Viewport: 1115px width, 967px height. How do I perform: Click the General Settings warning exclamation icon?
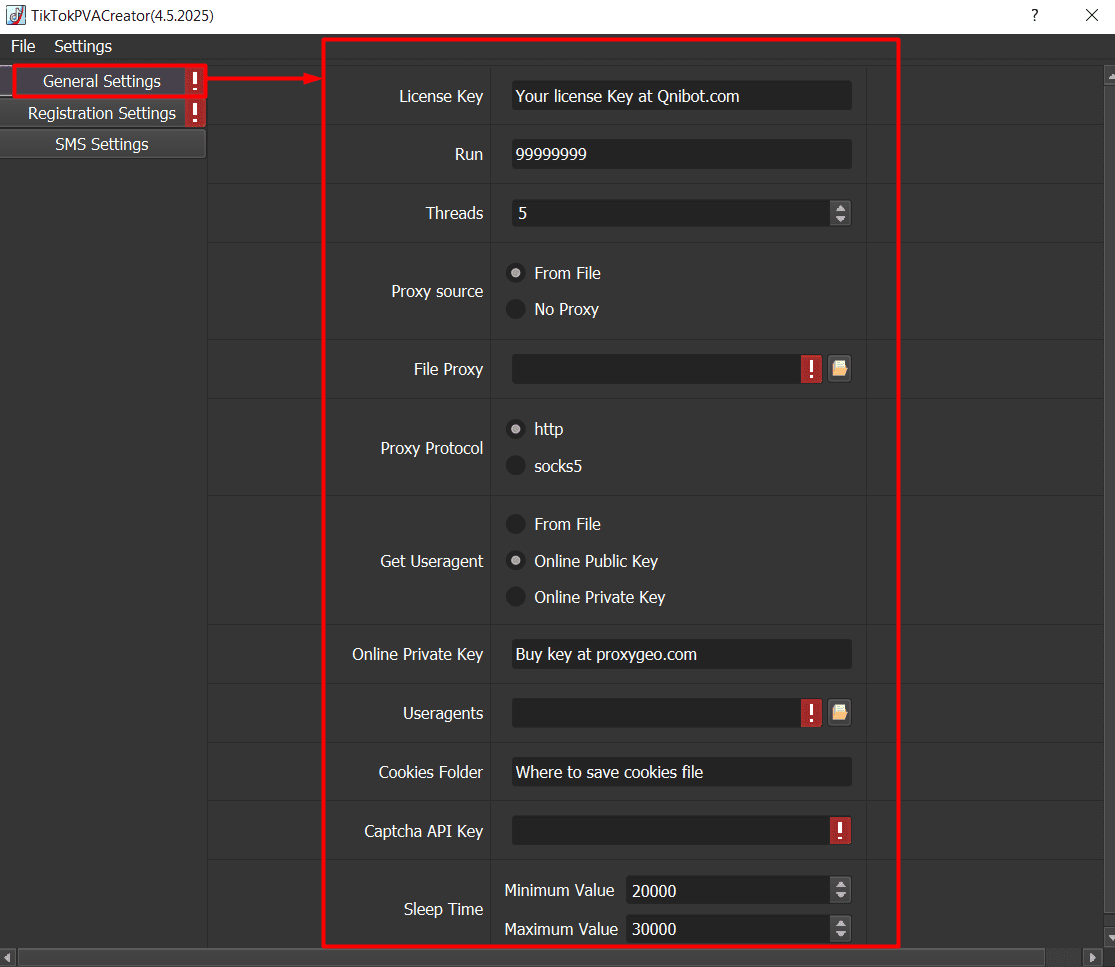coord(195,80)
